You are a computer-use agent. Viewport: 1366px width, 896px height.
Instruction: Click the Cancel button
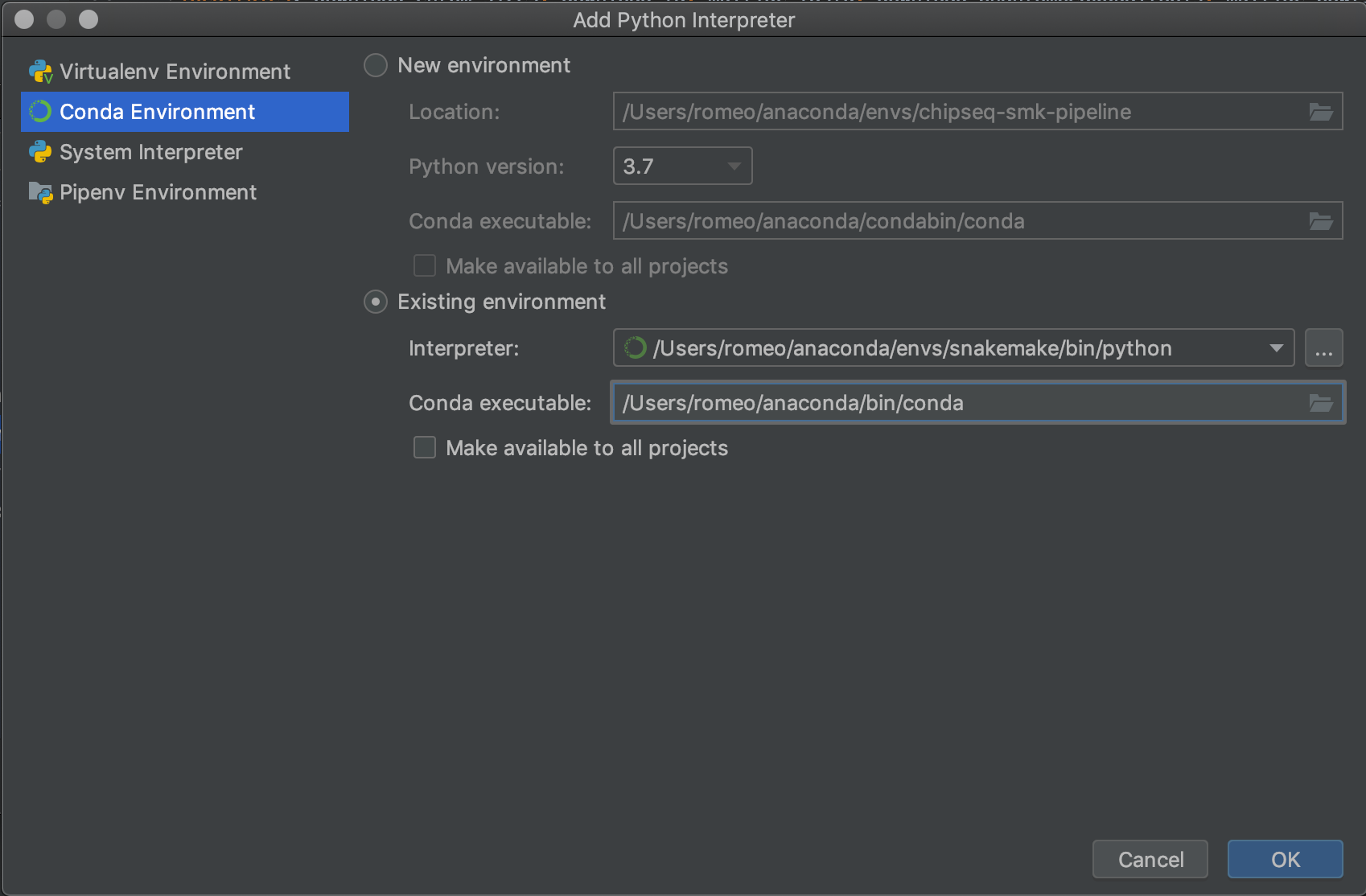pyautogui.click(x=1150, y=859)
